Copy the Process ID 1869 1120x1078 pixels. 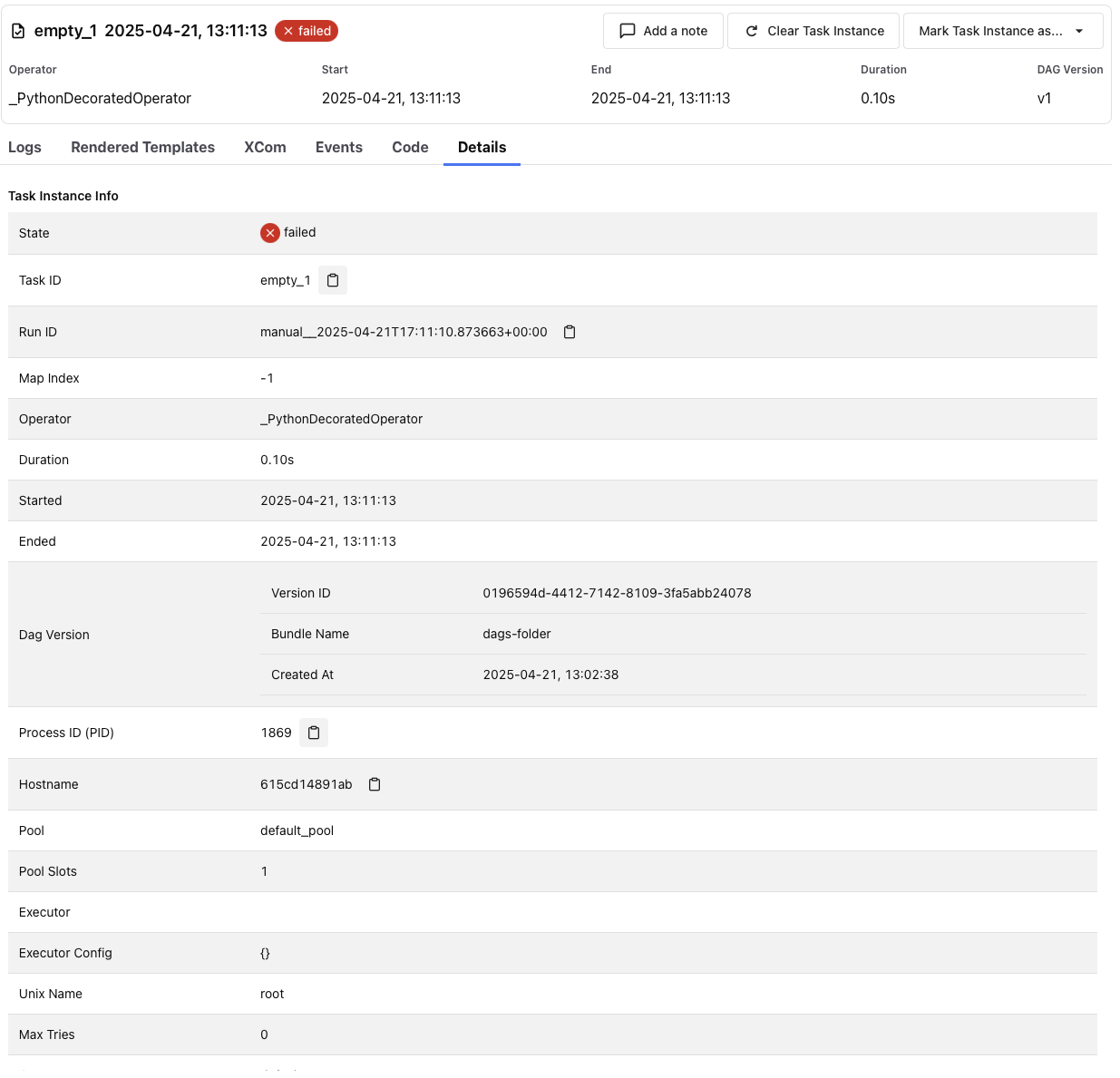coord(314,733)
